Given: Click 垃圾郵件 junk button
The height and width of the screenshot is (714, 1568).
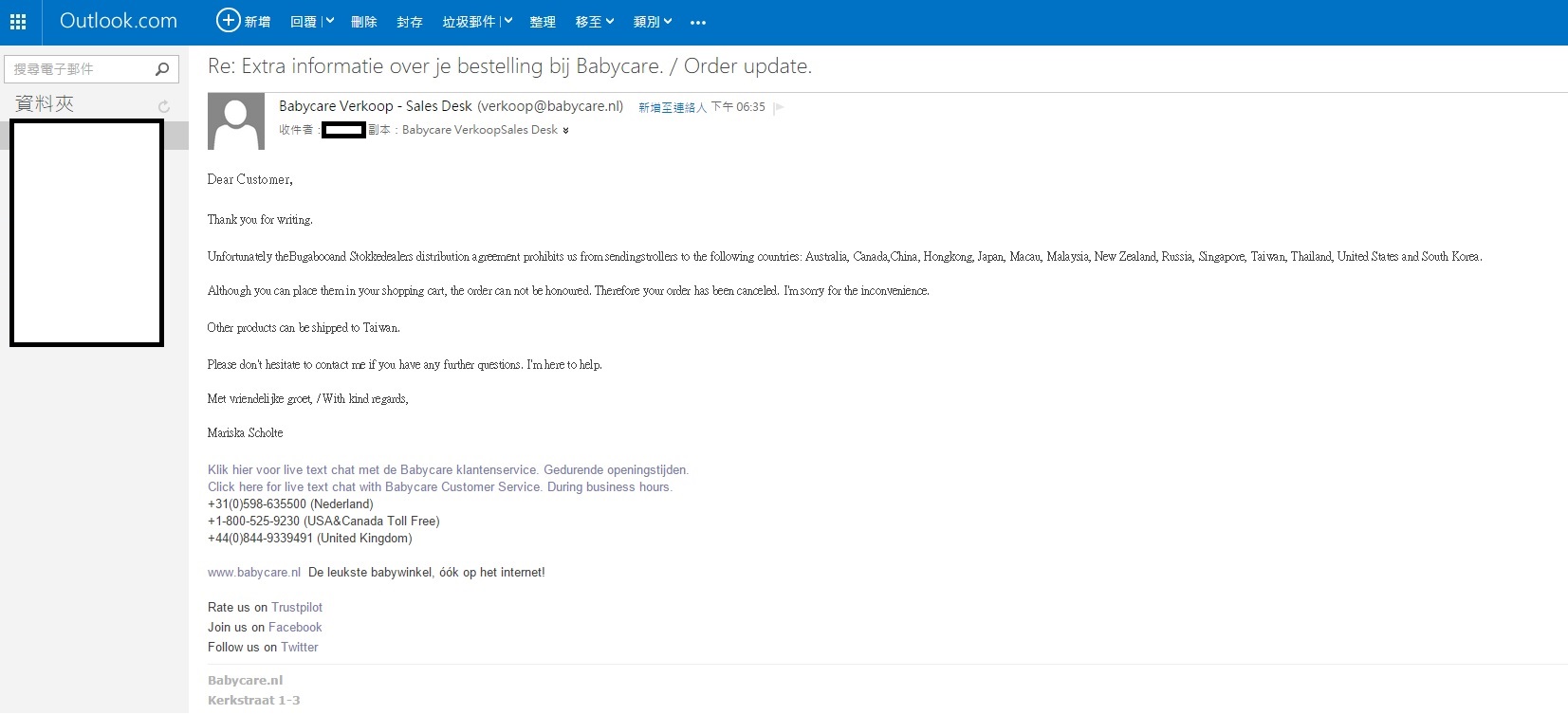Looking at the screenshot, I should tap(469, 22).
